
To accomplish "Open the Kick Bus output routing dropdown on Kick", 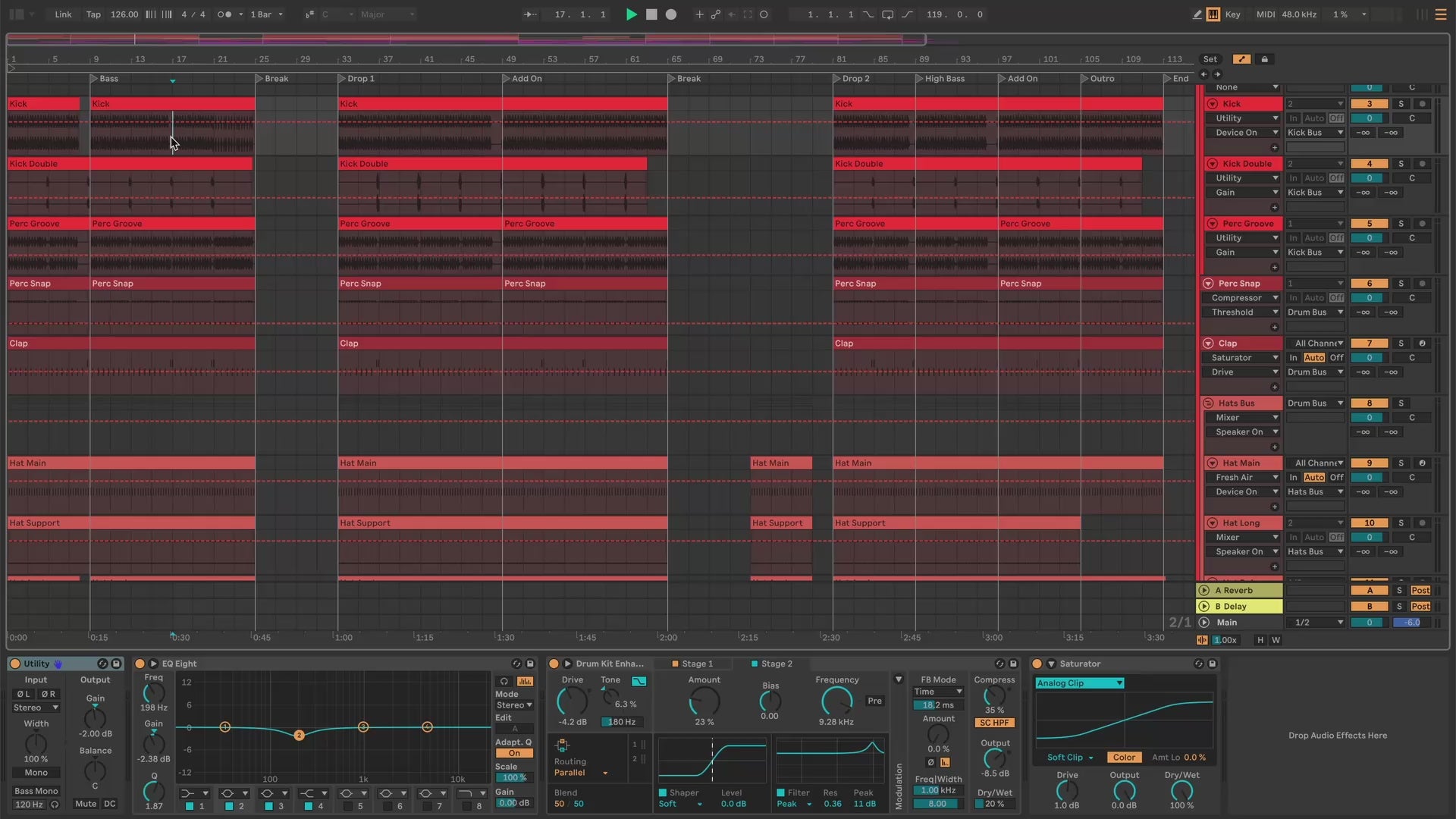I will click(x=1314, y=133).
